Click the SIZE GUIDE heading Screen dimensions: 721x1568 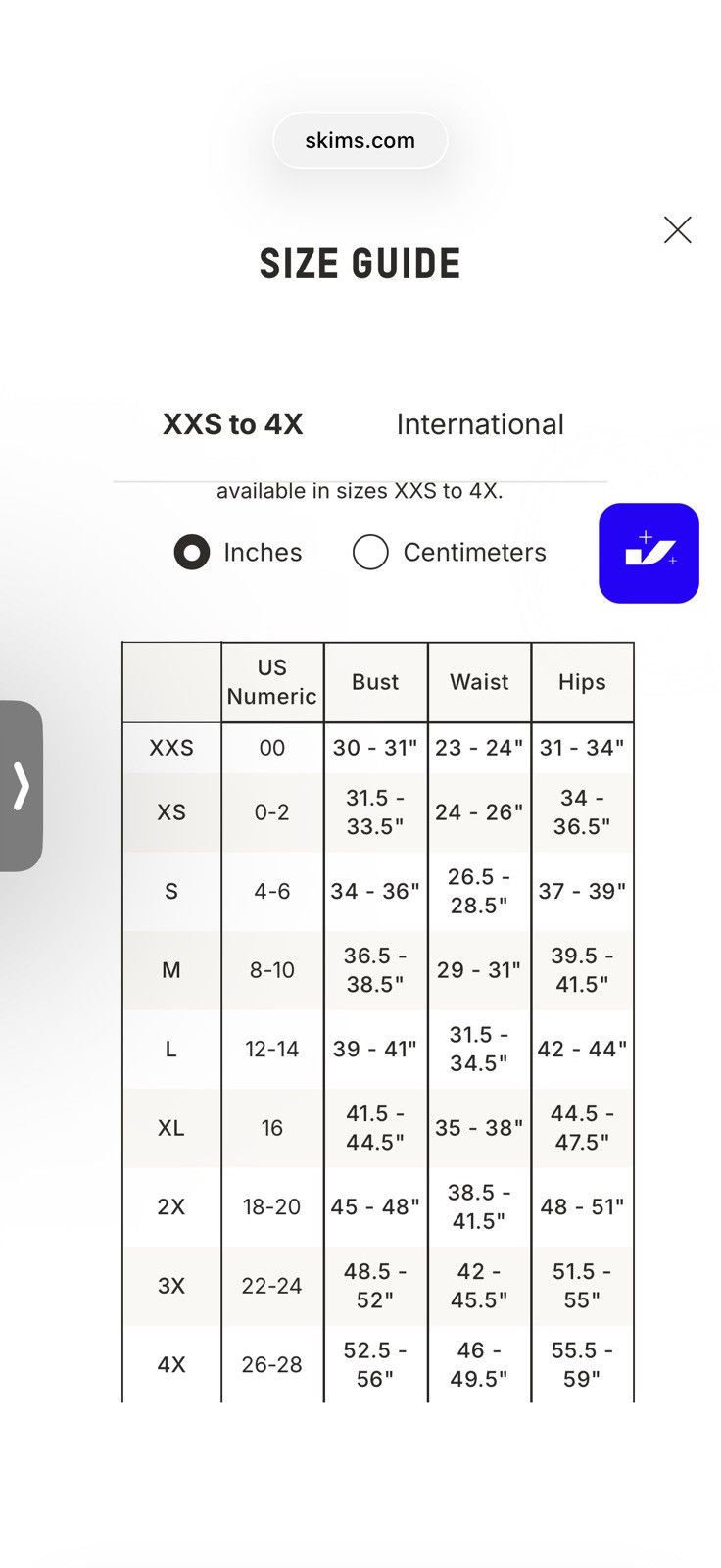pos(360,264)
